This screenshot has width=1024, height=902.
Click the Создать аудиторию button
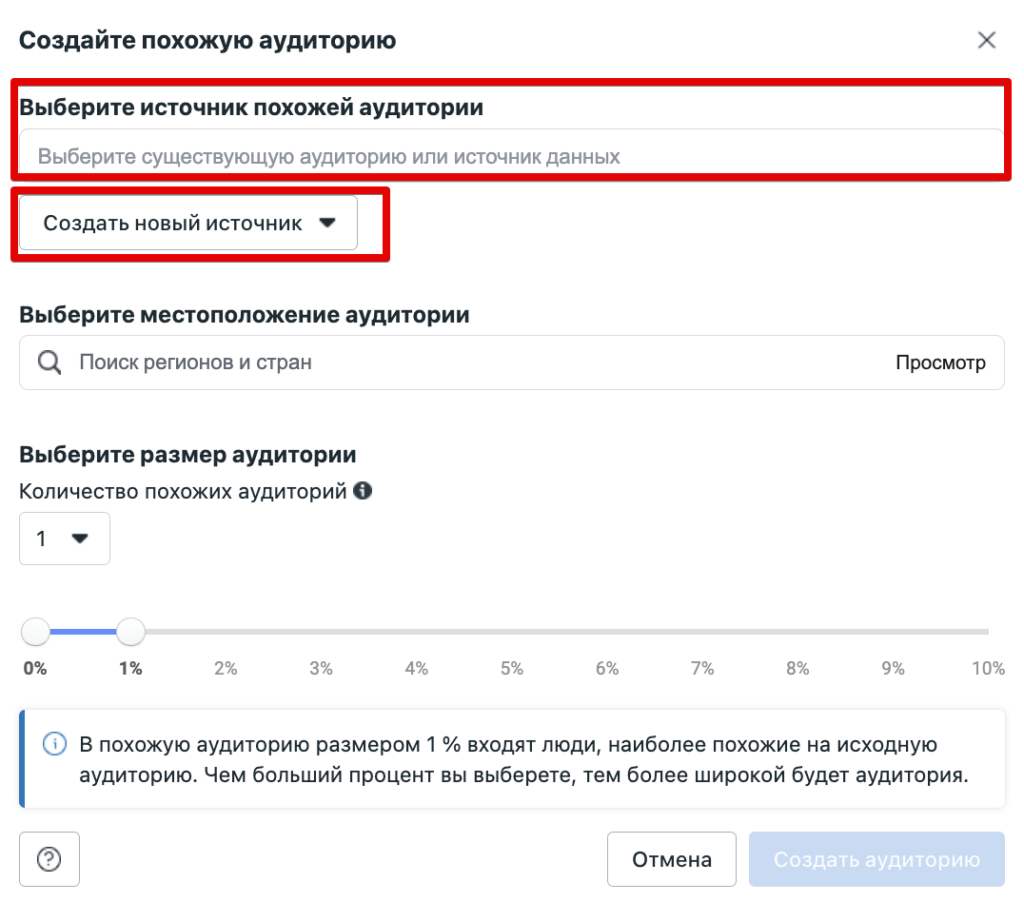pos(876,859)
